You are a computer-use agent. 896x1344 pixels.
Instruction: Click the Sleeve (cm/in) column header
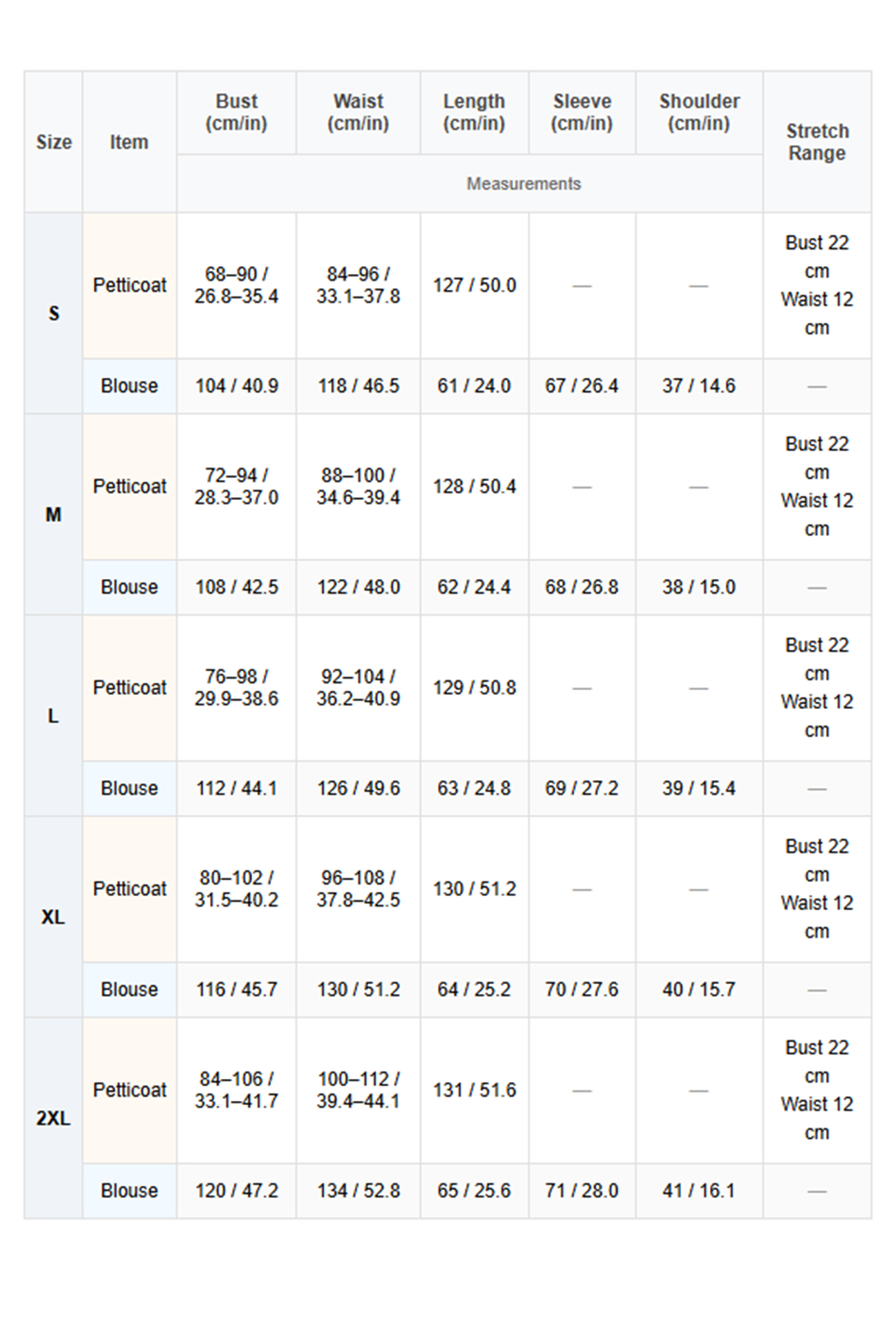click(x=582, y=113)
